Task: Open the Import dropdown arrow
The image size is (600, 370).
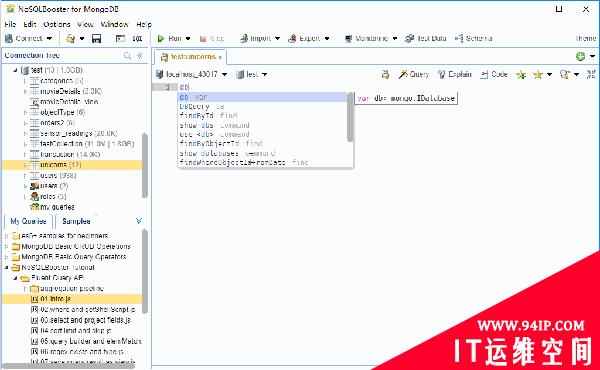Action: [277, 39]
